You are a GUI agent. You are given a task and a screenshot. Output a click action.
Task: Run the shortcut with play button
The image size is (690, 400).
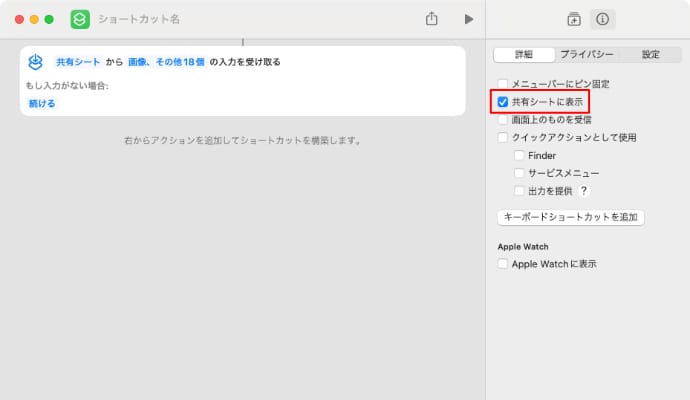468,19
